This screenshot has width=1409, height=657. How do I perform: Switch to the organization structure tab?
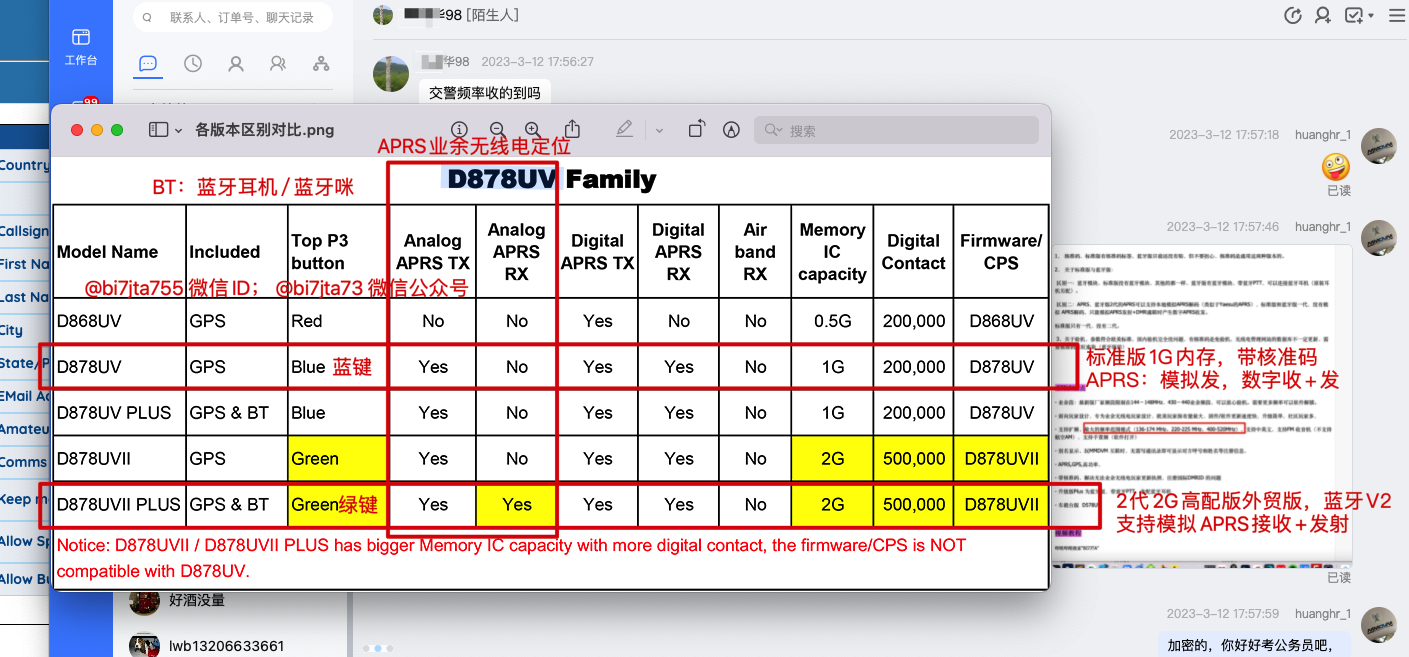pyautogui.click(x=321, y=63)
